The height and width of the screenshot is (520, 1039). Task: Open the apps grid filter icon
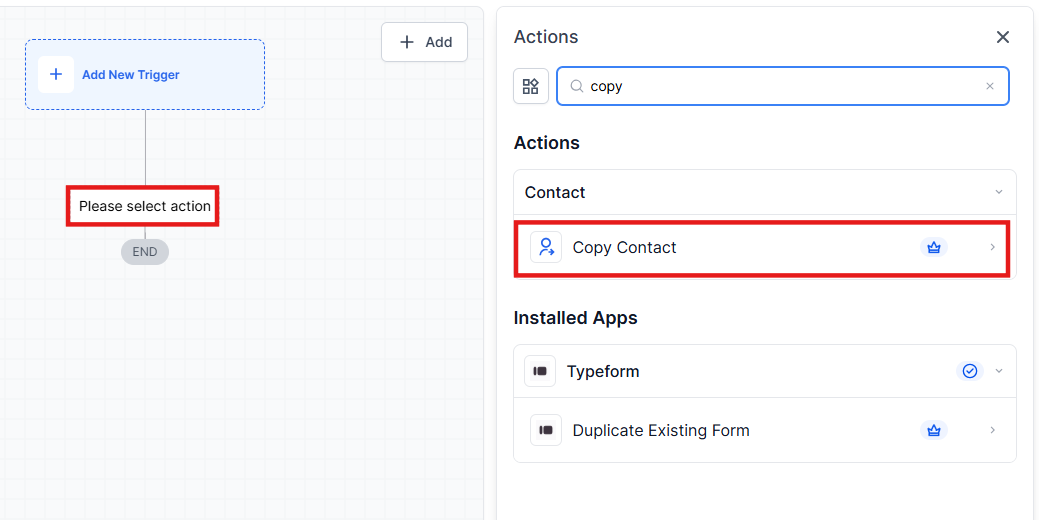[x=531, y=86]
